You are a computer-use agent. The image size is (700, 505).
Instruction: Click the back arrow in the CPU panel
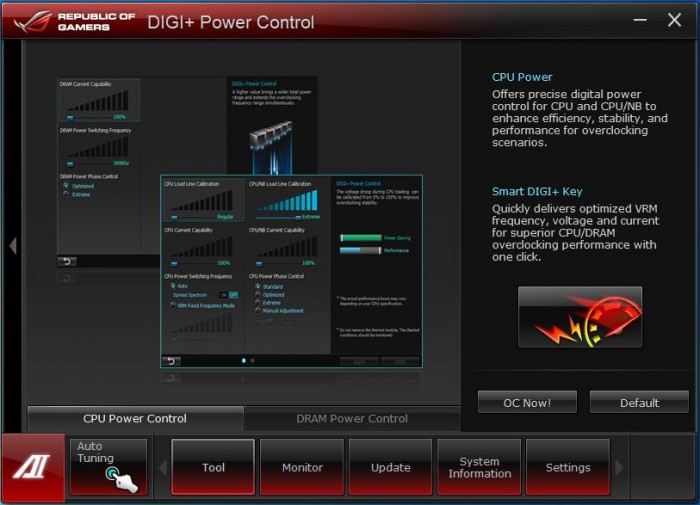[x=172, y=361]
